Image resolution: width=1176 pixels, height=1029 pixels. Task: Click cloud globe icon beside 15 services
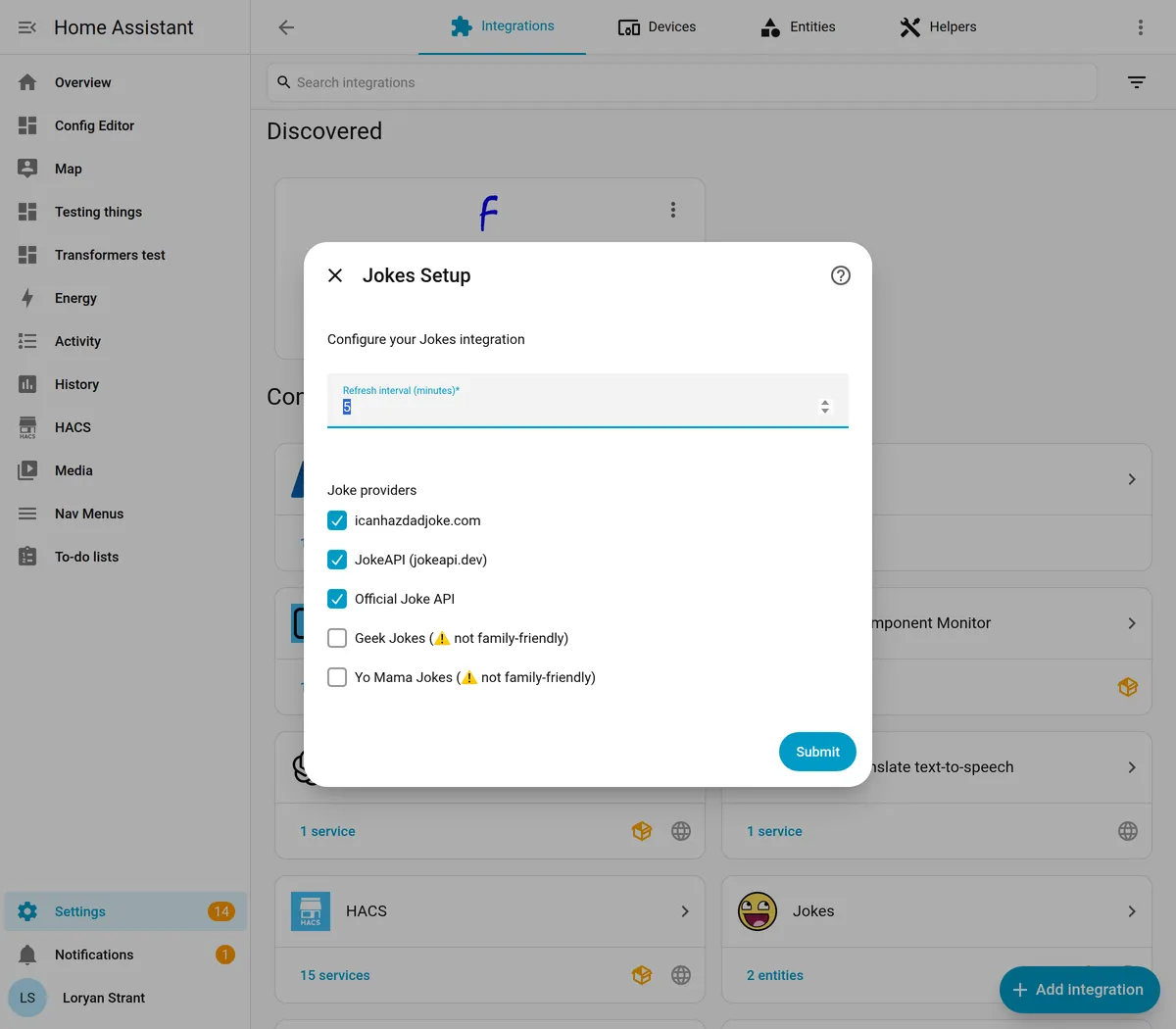pos(681,975)
